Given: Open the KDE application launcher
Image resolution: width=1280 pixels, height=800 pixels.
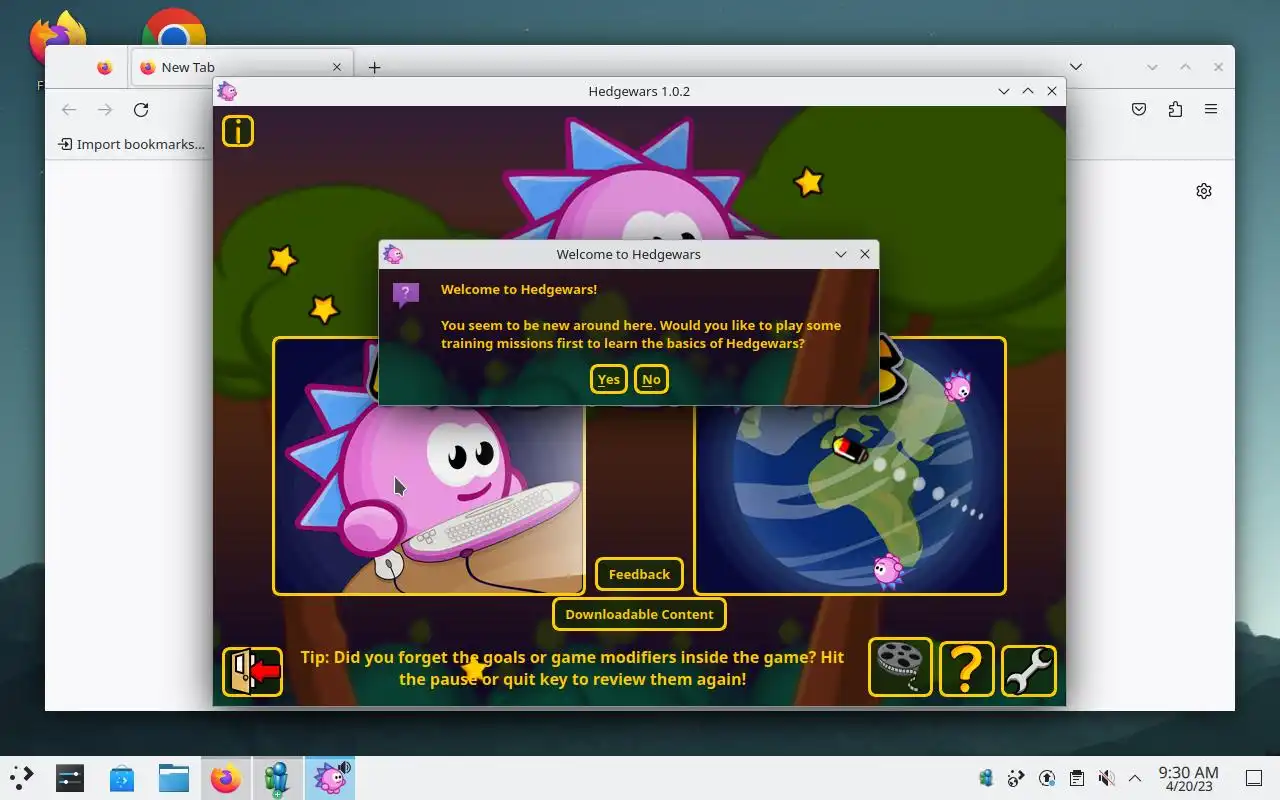Looking at the screenshot, I should [21, 778].
